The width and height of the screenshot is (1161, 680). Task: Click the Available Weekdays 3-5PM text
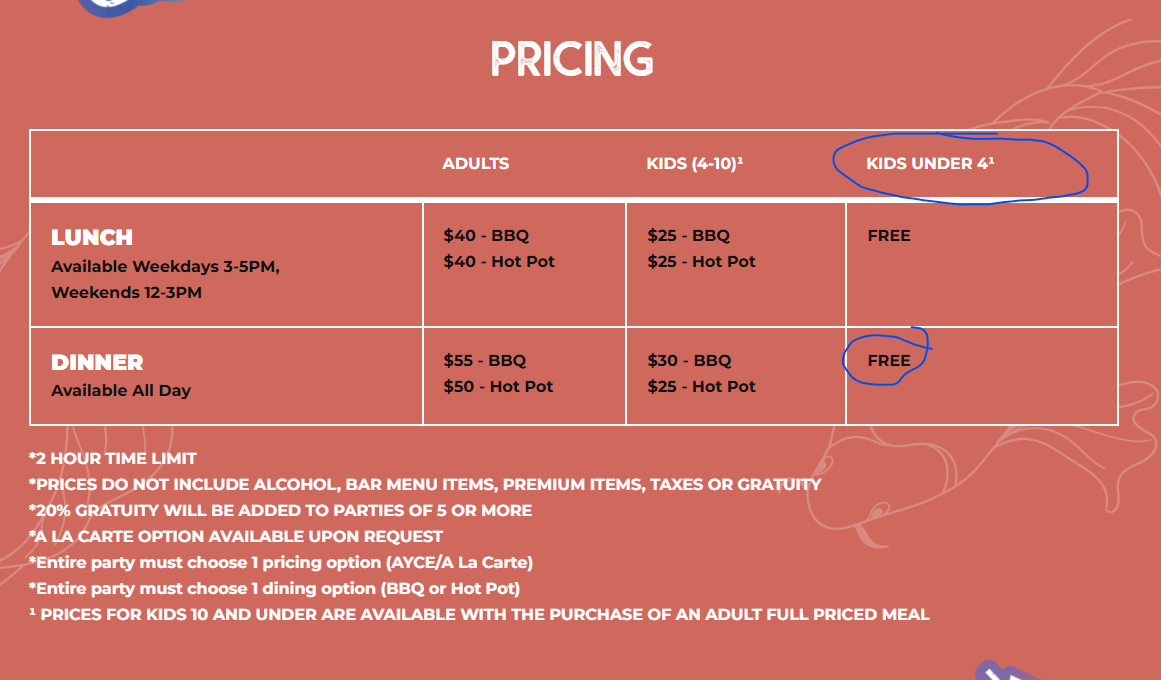[x=165, y=267]
